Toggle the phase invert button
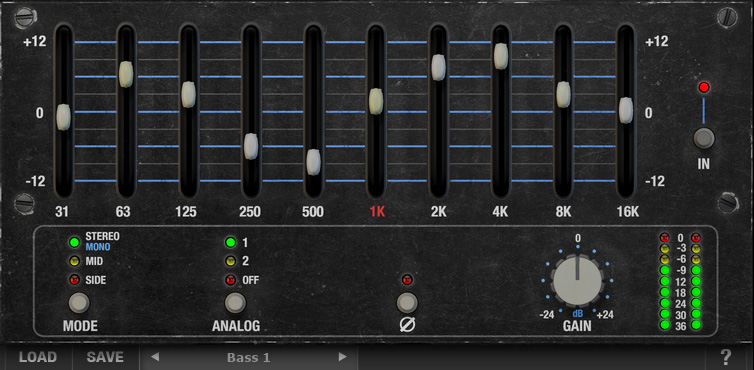The width and height of the screenshot is (754, 370). (407, 303)
